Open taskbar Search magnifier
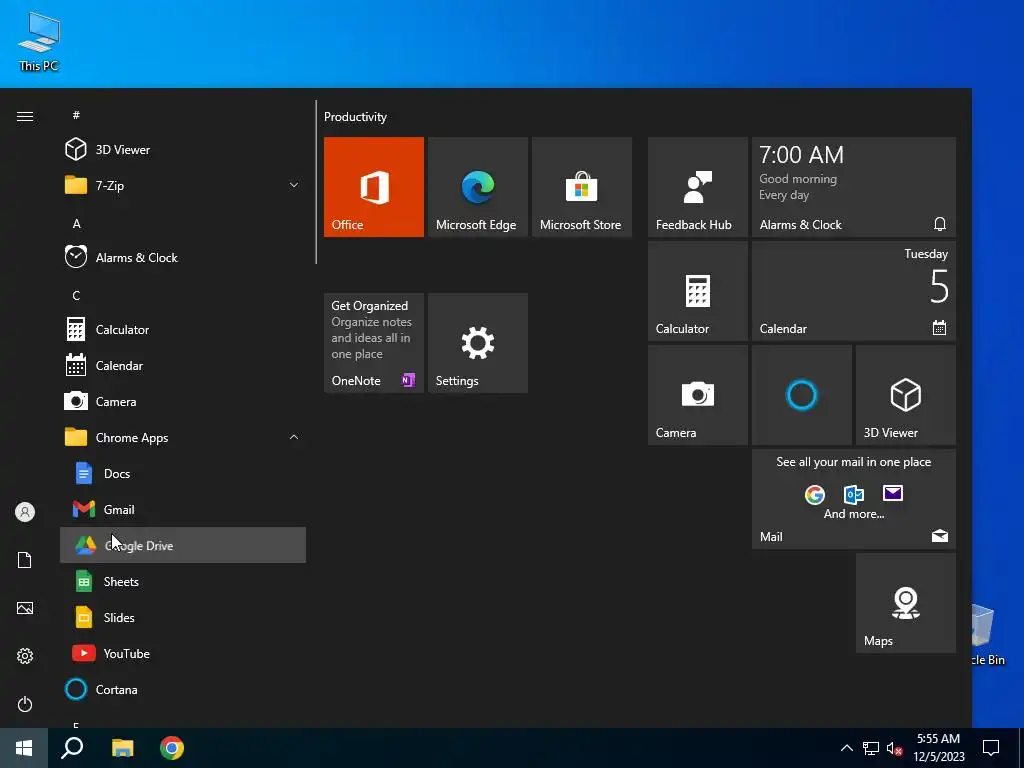 pos(72,748)
